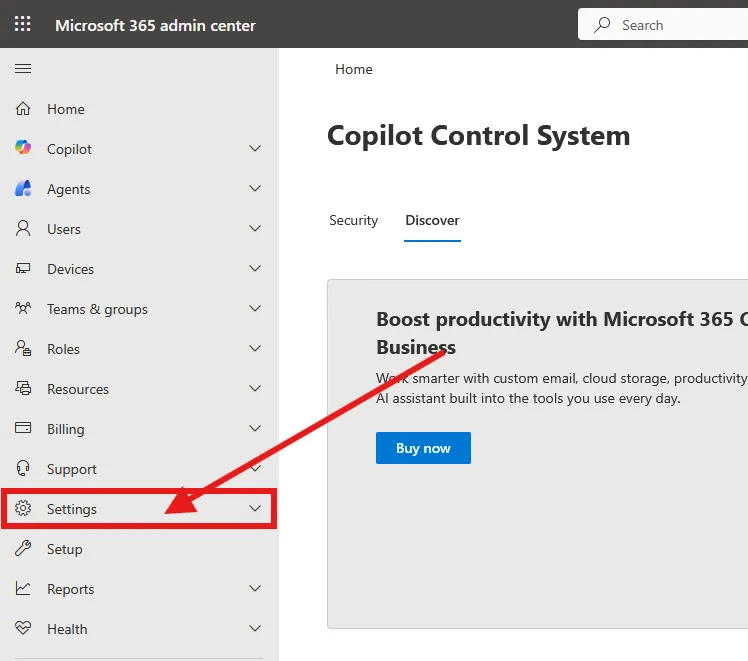Collapse the navigation menu hamburger icon
The height and width of the screenshot is (661, 748).
[x=23, y=69]
